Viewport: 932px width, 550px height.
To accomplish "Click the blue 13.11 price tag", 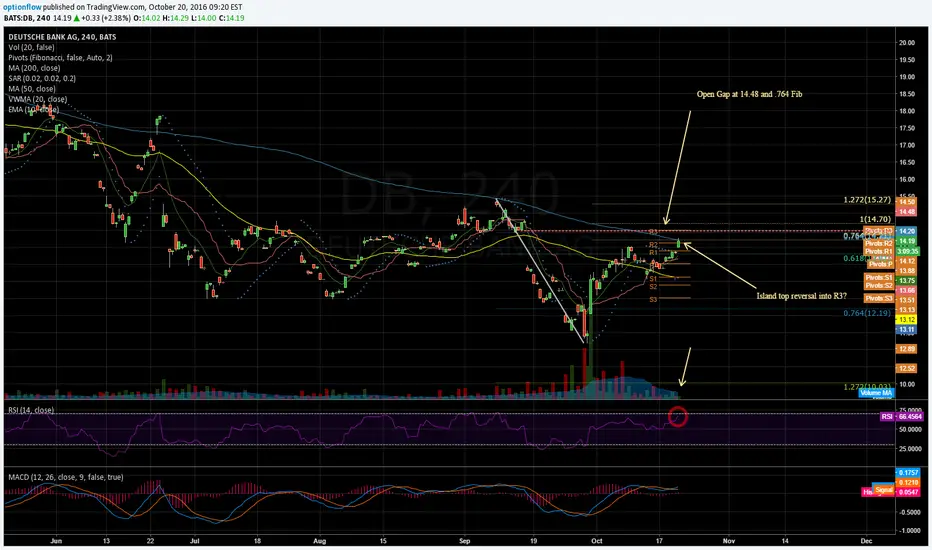I will click(x=906, y=329).
